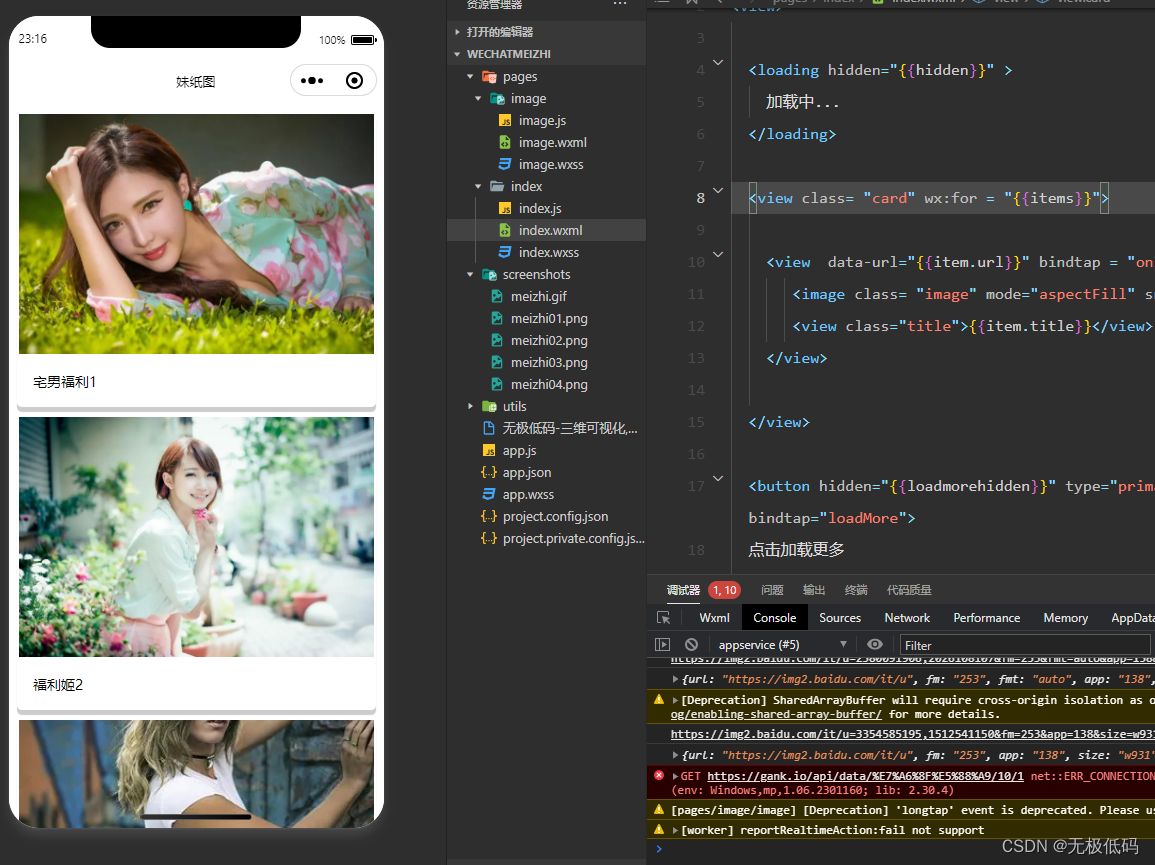Clear the console with the ban icon

691,645
